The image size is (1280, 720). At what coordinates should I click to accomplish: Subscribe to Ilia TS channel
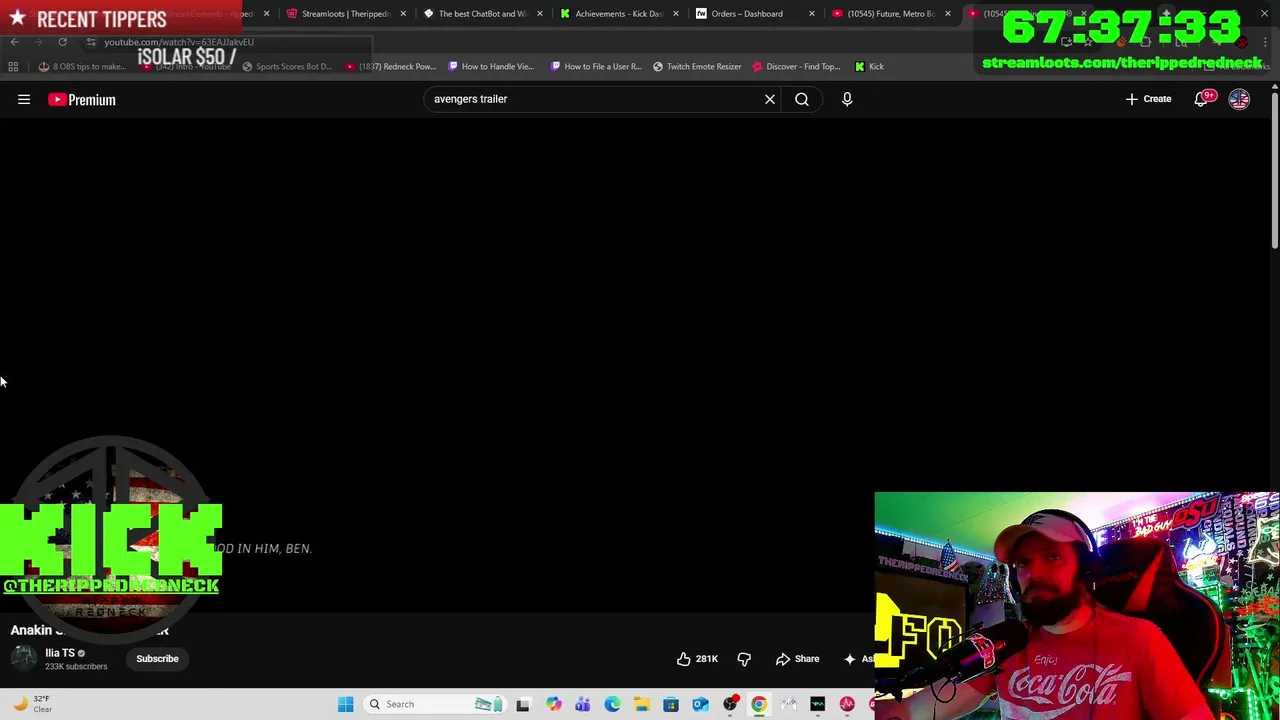[157, 659]
